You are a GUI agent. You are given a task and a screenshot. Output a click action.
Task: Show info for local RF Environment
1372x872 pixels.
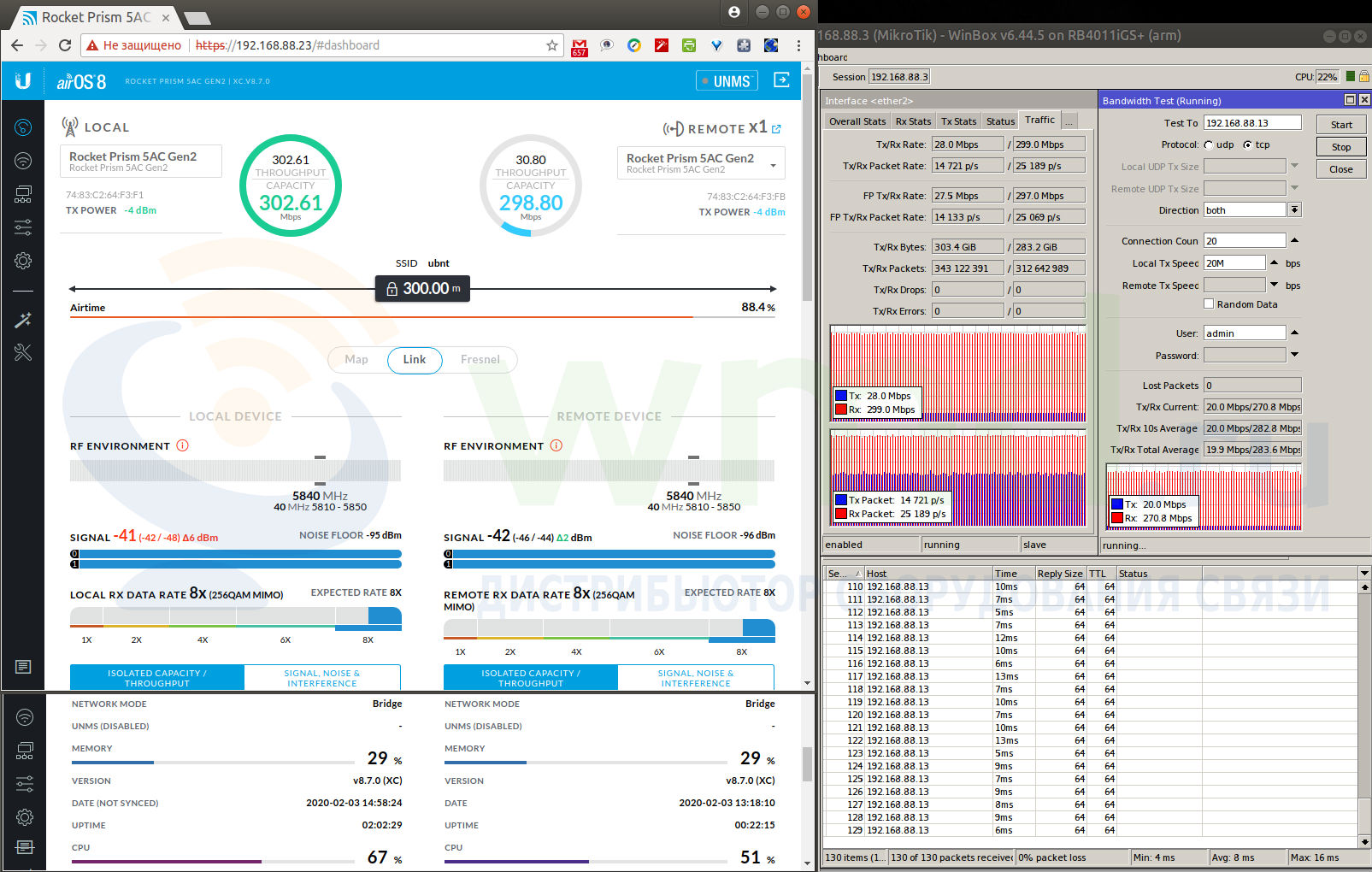(182, 445)
